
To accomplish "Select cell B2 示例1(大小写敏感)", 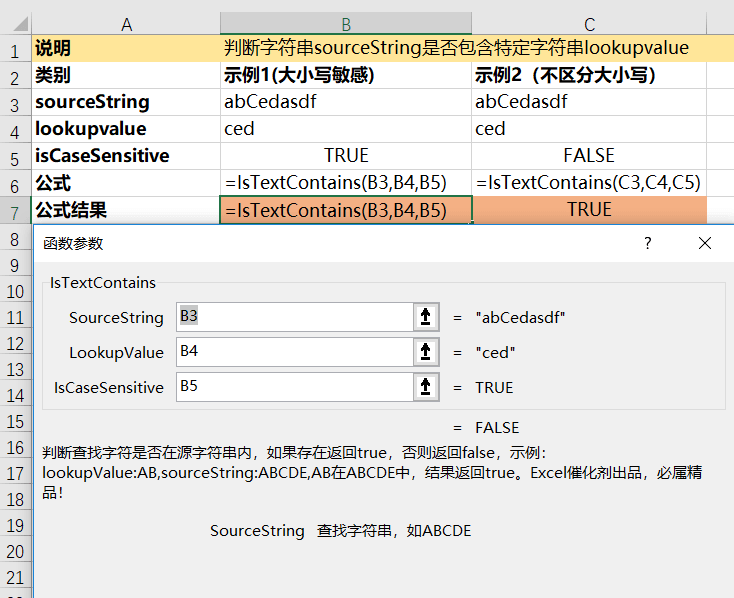I will point(346,75).
